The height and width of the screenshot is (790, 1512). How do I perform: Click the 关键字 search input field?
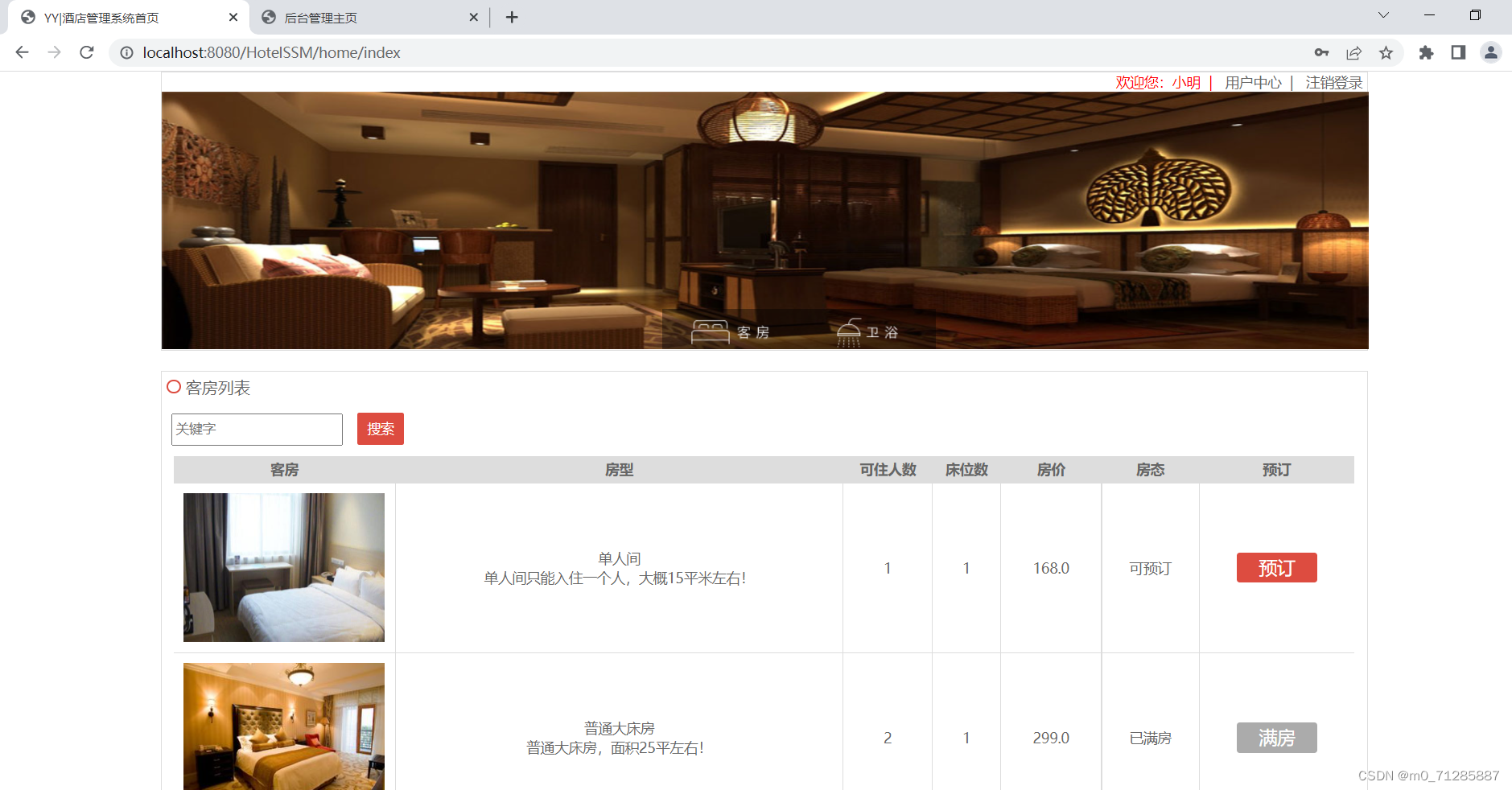[256, 429]
